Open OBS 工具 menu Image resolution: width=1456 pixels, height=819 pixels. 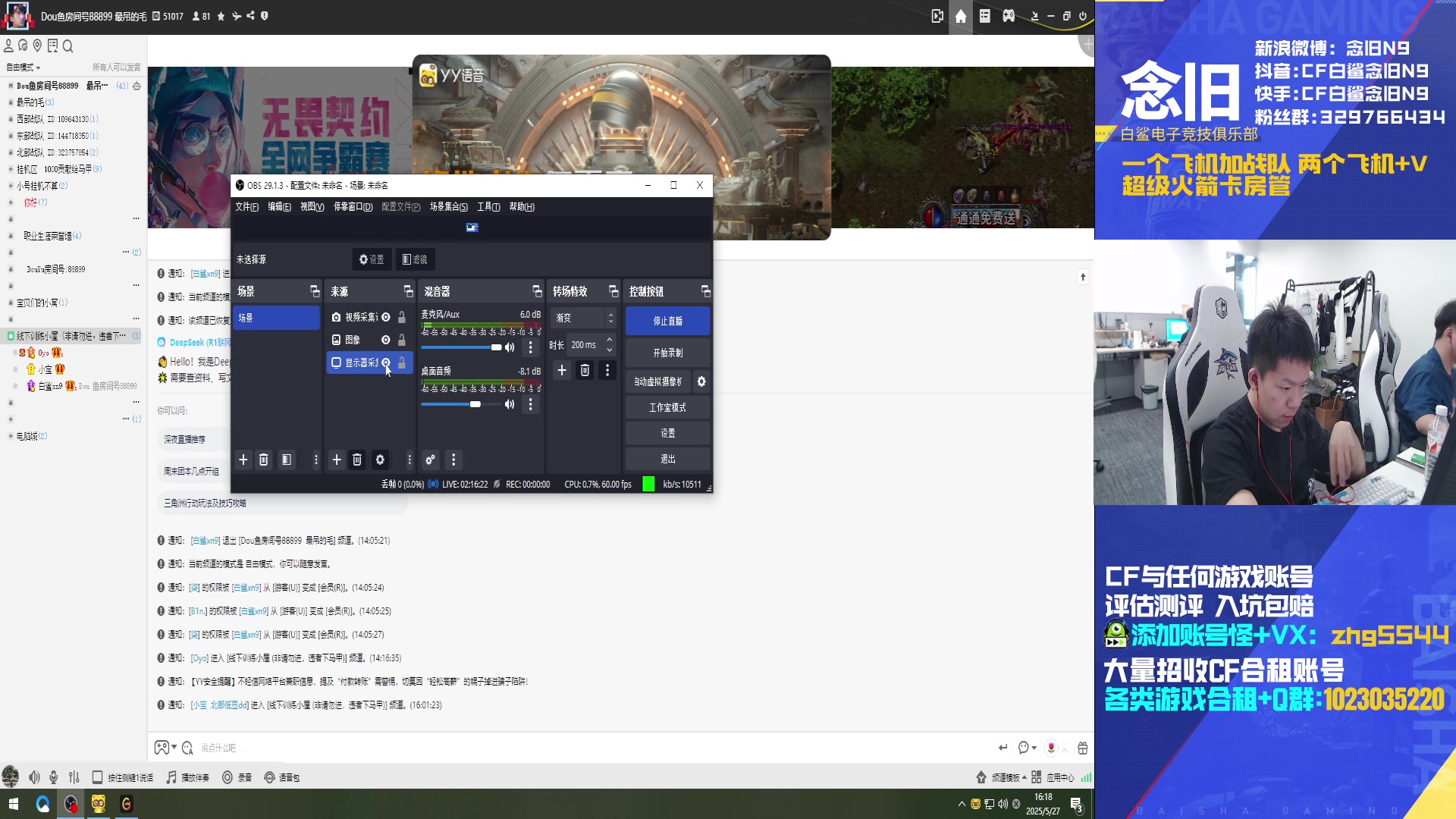pyautogui.click(x=488, y=206)
